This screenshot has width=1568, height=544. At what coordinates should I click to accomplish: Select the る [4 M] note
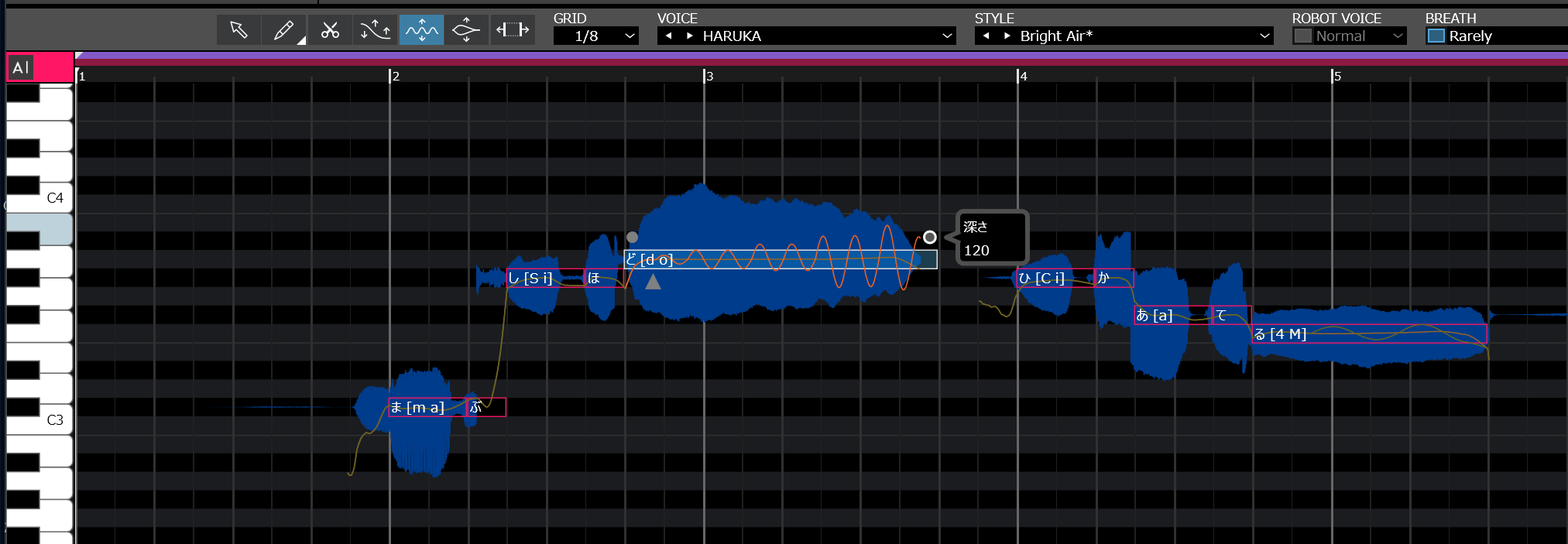point(1369,334)
